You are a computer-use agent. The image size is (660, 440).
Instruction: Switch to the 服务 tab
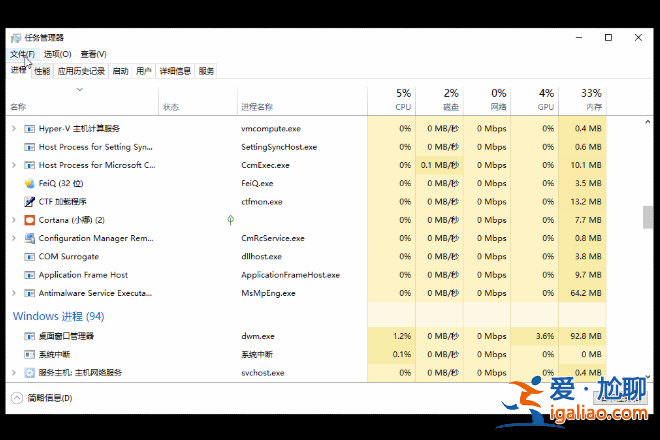206,71
